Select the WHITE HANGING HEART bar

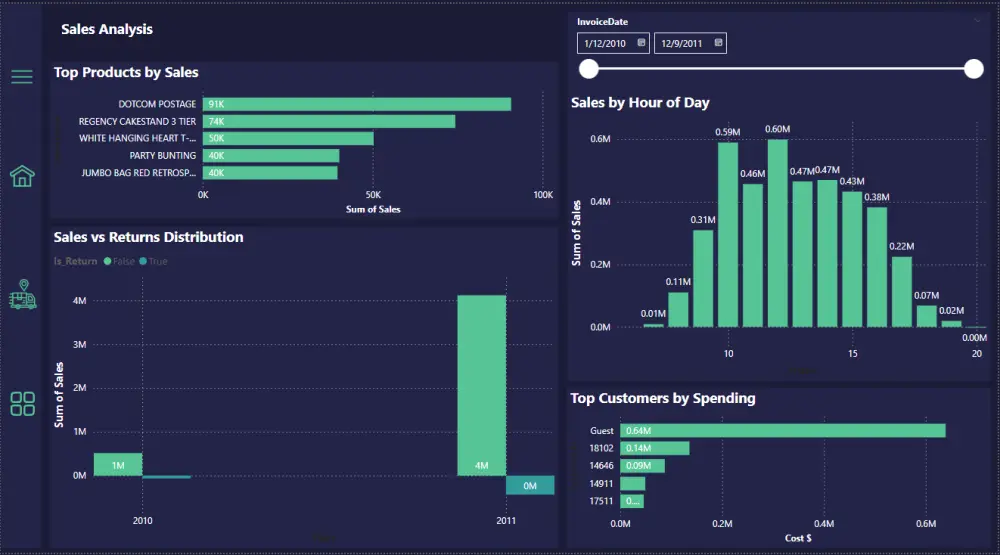(x=288, y=138)
